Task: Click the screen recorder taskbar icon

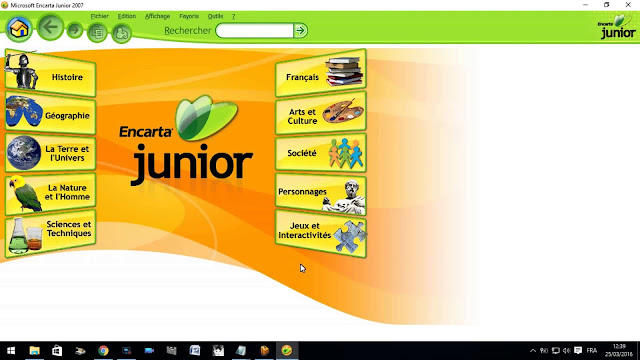Action: coord(127,351)
